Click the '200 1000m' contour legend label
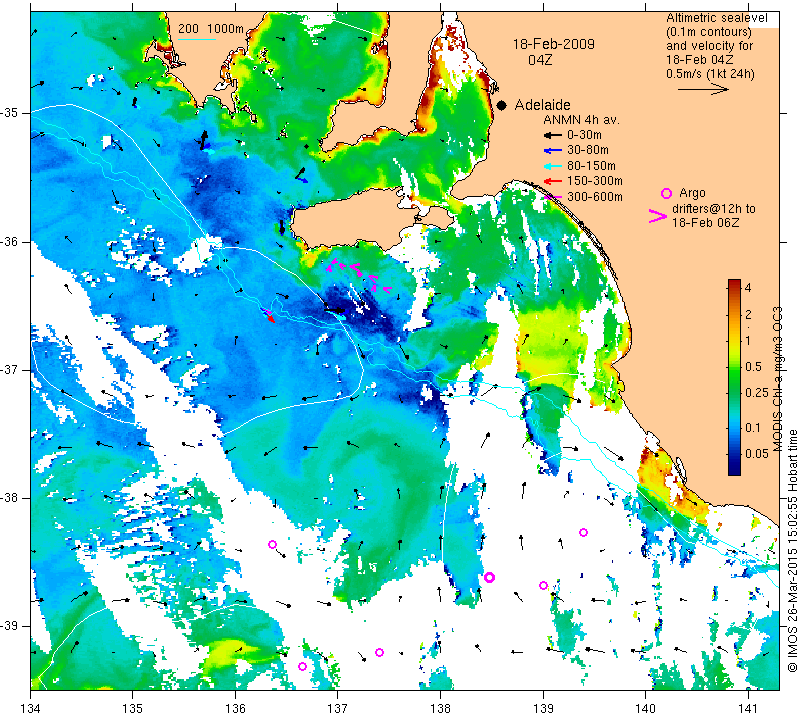The width and height of the screenshot is (800, 720). 211,29
